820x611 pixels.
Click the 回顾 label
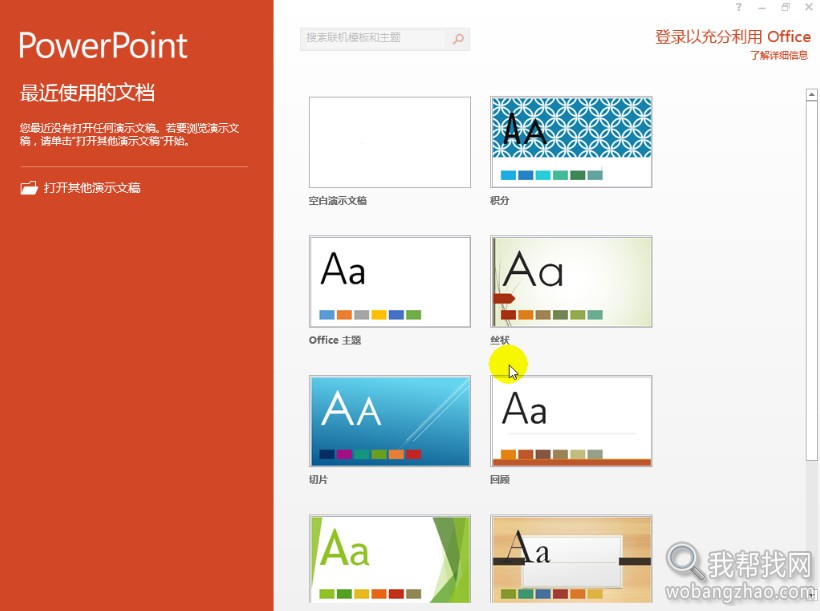click(x=499, y=480)
